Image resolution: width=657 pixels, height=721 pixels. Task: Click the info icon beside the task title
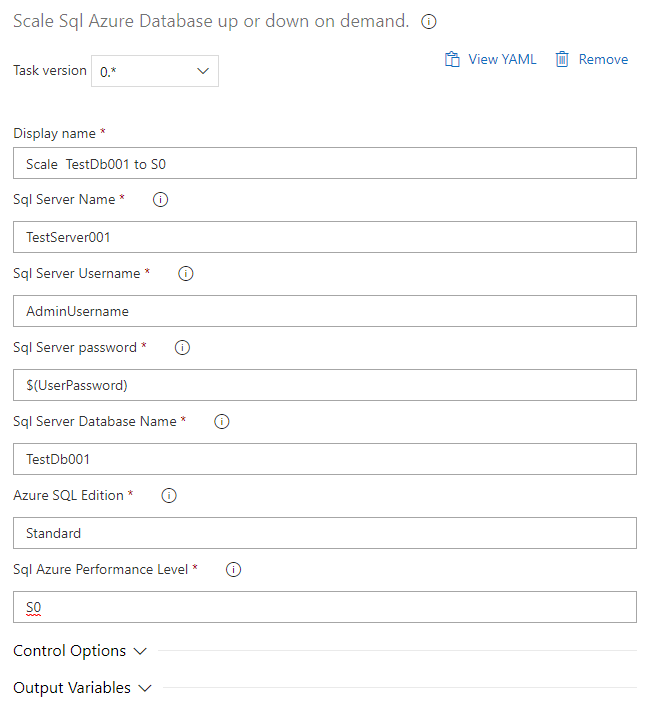(428, 22)
